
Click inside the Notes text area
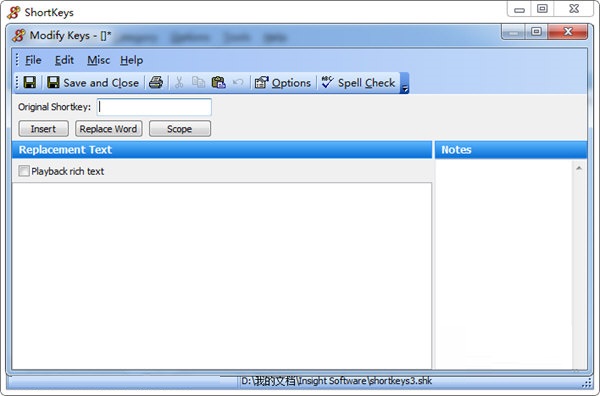coord(504,264)
